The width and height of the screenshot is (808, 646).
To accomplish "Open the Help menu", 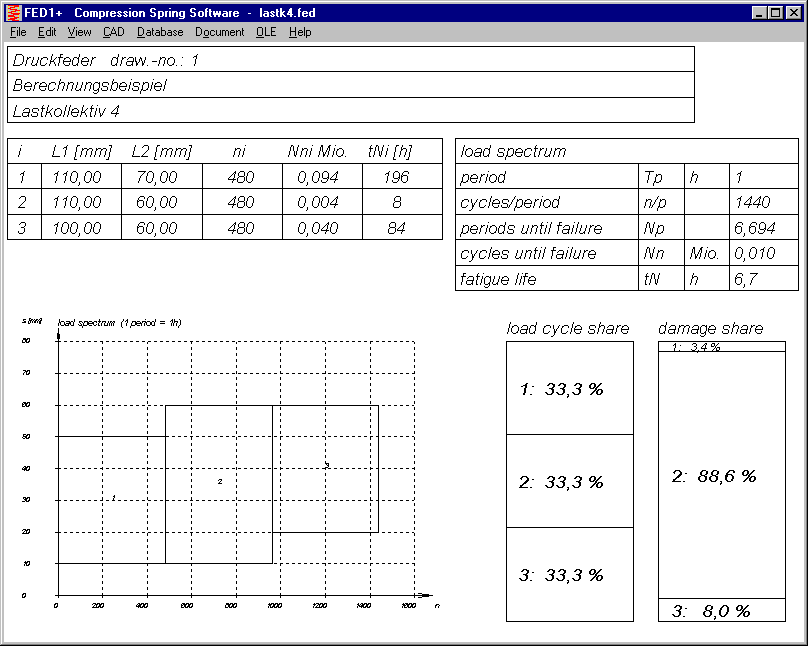I will pos(300,32).
